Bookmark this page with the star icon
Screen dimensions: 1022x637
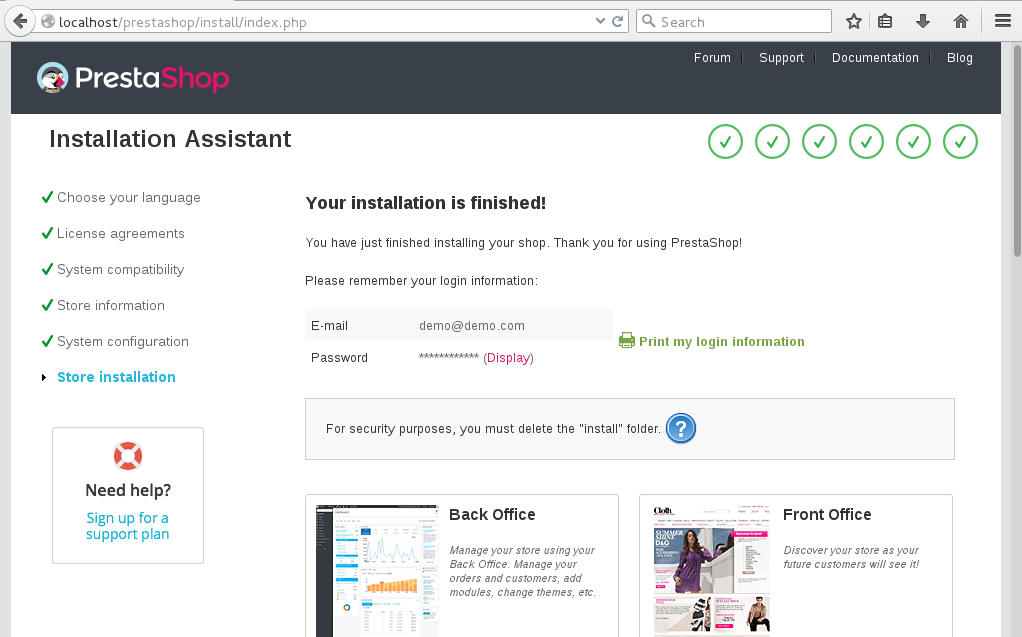tap(854, 22)
